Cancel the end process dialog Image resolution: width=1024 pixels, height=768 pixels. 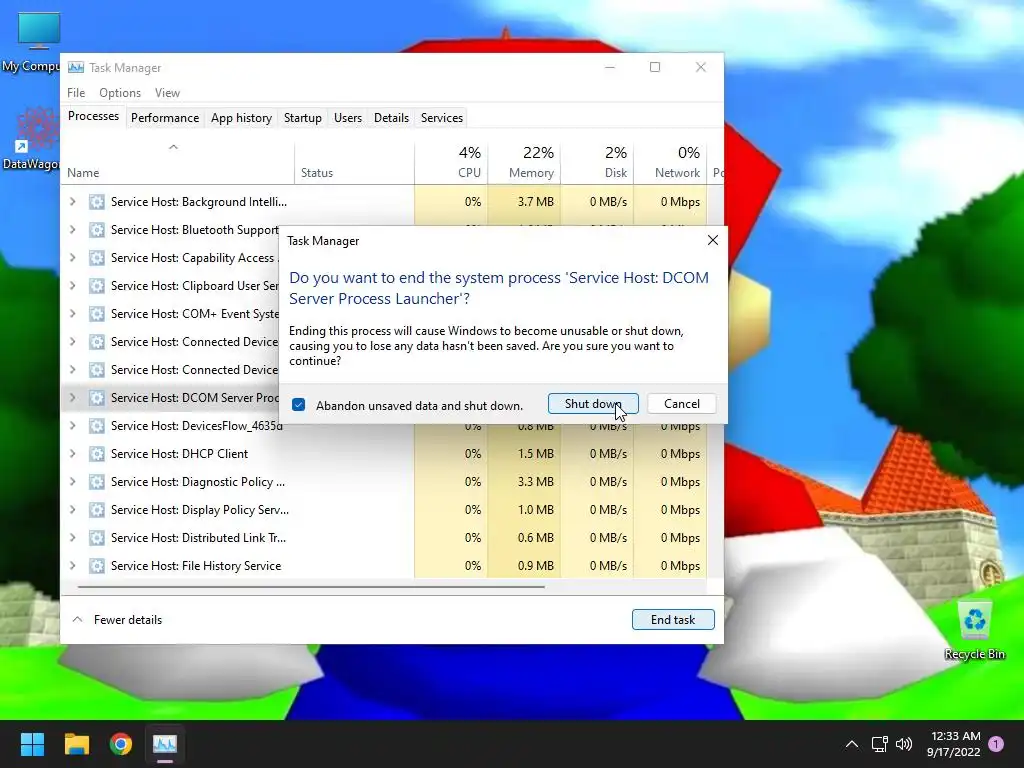click(682, 404)
